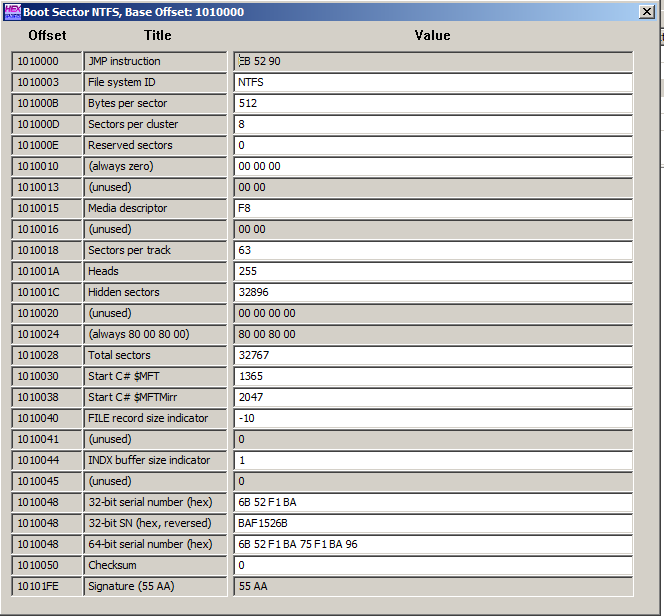
Task: Click the value 80 00 80 00
Action: tap(433, 334)
